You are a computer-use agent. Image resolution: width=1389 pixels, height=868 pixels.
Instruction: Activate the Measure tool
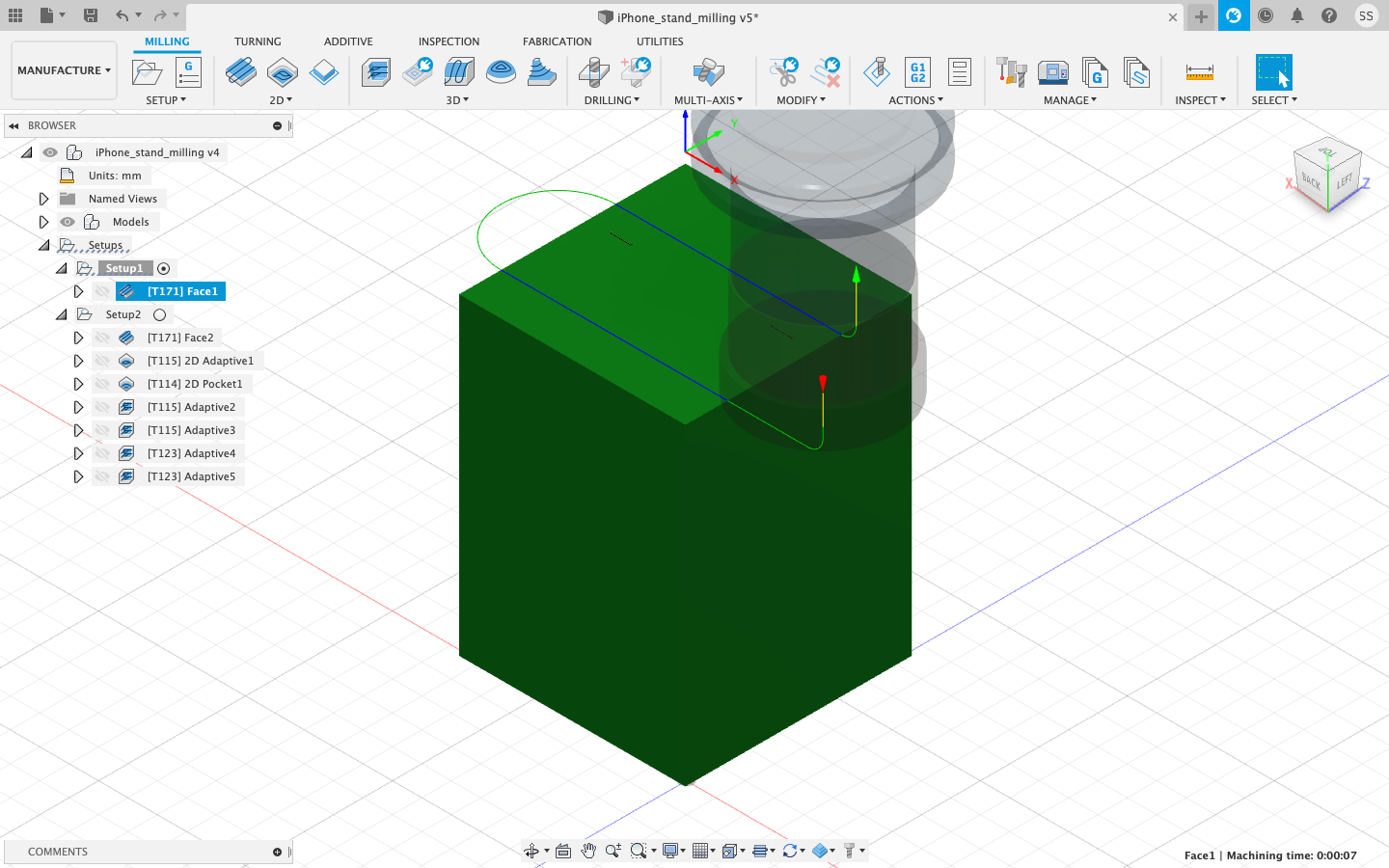click(1199, 72)
